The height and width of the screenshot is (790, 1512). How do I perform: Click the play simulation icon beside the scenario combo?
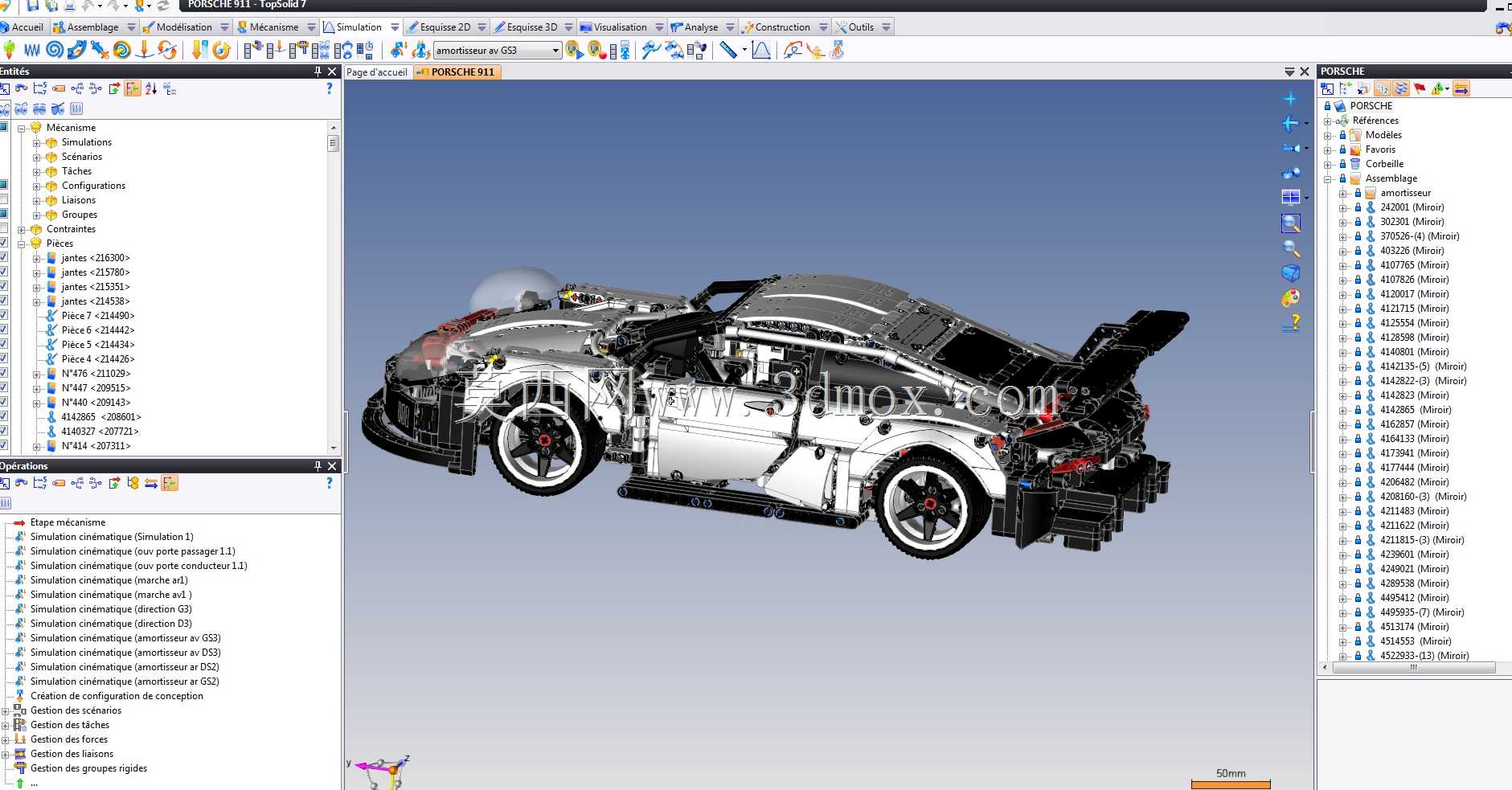[x=574, y=50]
